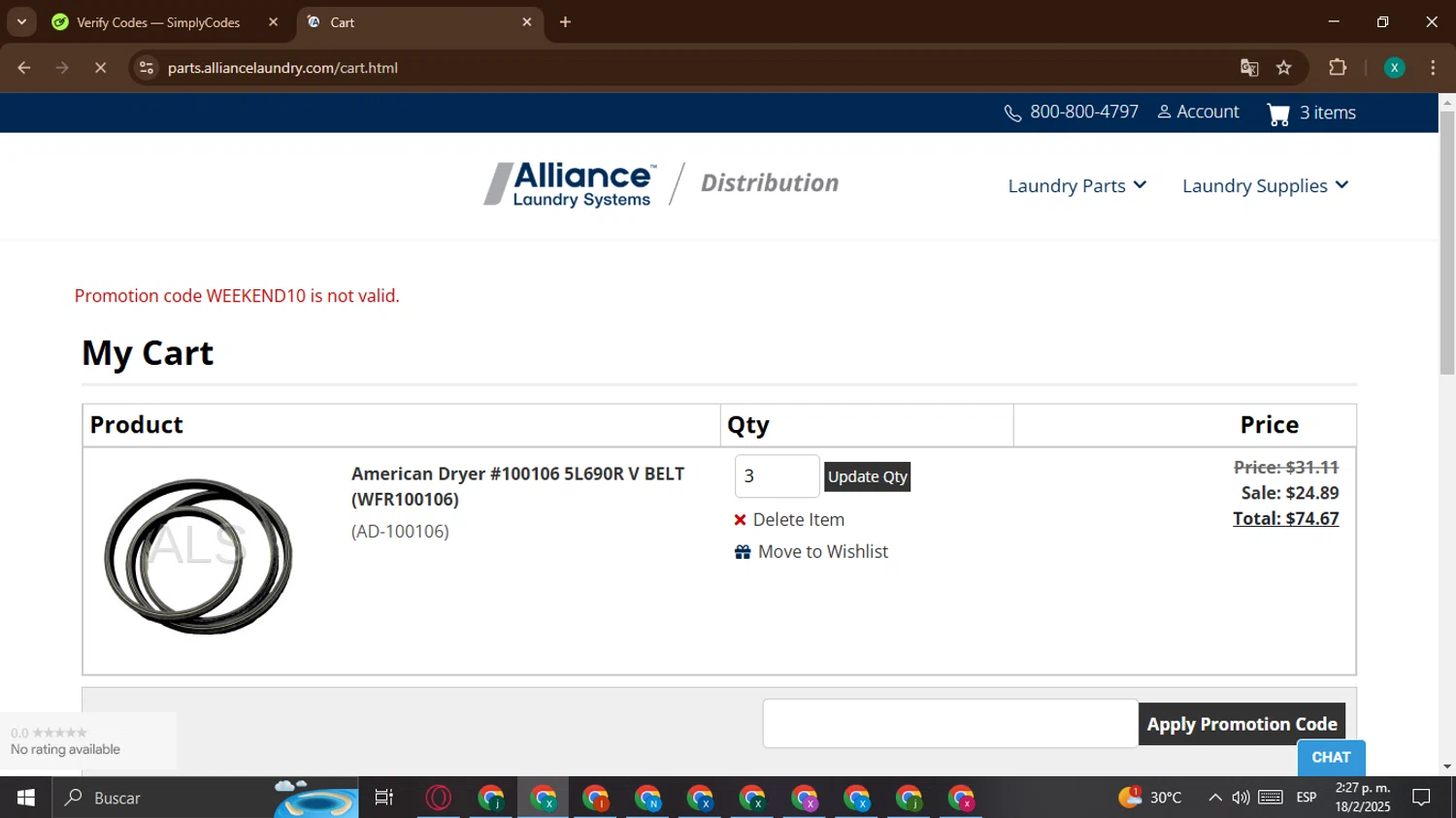Click Apply Promotion Code button
Viewport: 1456px width, 818px height.
pyautogui.click(x=1241, y=725)
